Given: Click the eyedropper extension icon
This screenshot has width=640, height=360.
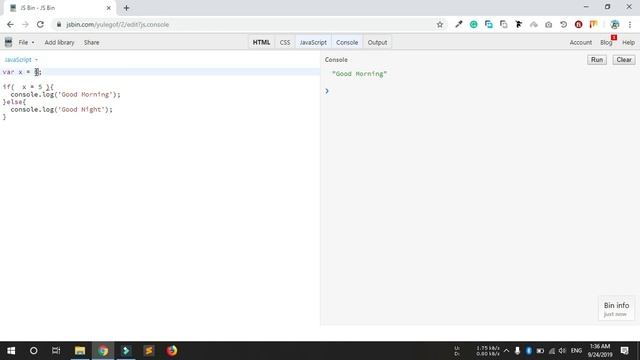Looking at the screenshot, I should click(459, 24).
